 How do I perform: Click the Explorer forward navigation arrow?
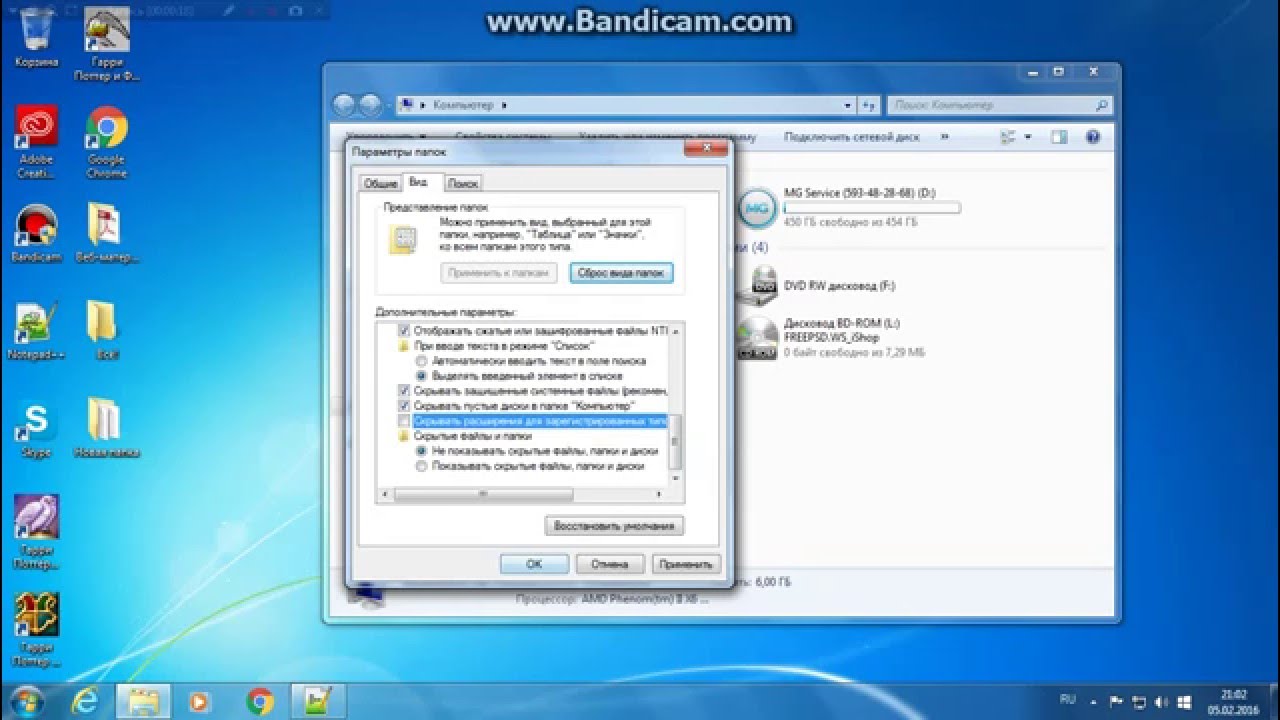click(x=370, y=104)
